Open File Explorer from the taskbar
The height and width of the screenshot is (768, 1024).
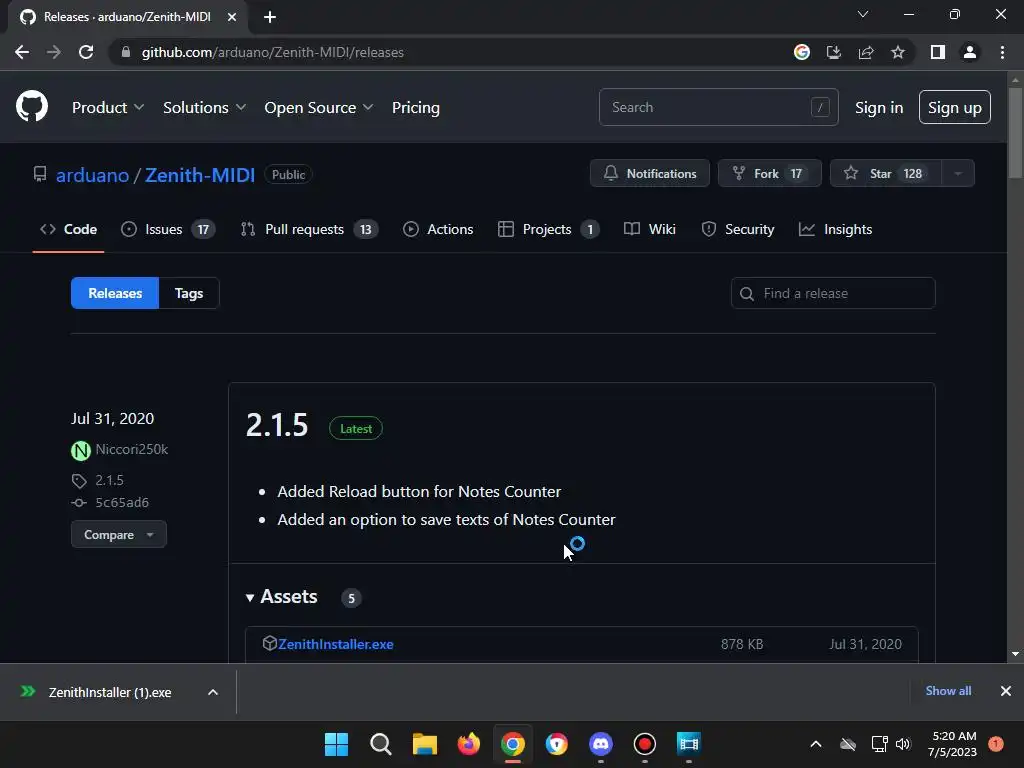424,744
